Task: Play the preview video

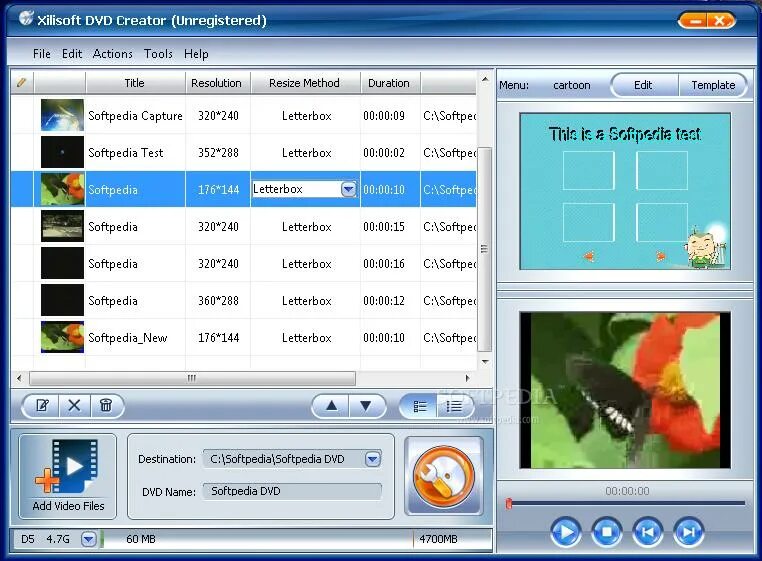Action: pyautogui.click(x=566, y=532)
